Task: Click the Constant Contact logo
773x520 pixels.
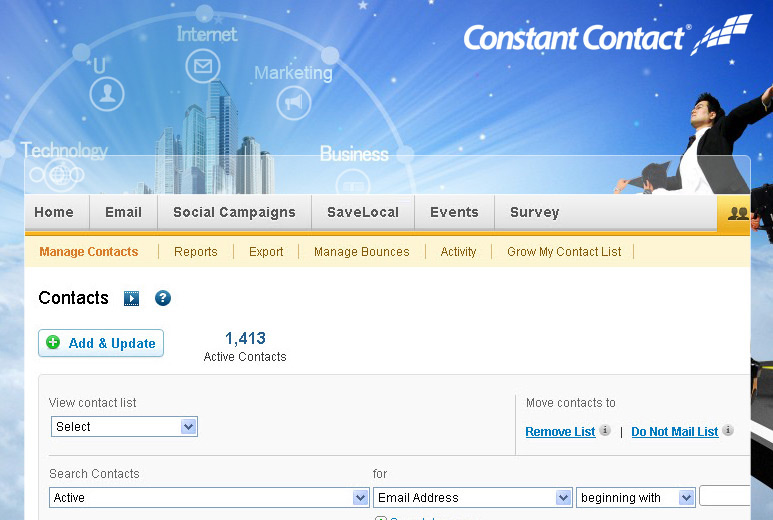Action: [x=607, y=37]
